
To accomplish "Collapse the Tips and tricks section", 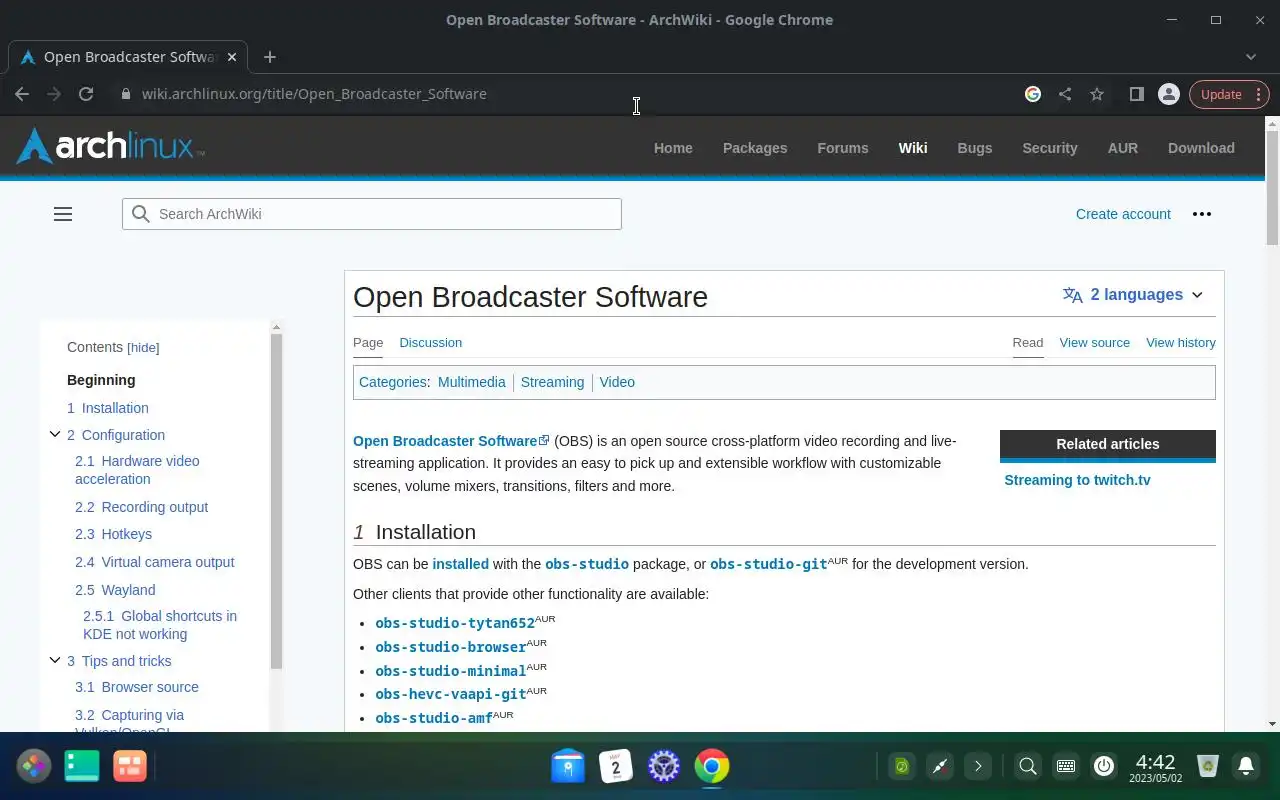I will point(55,660).
